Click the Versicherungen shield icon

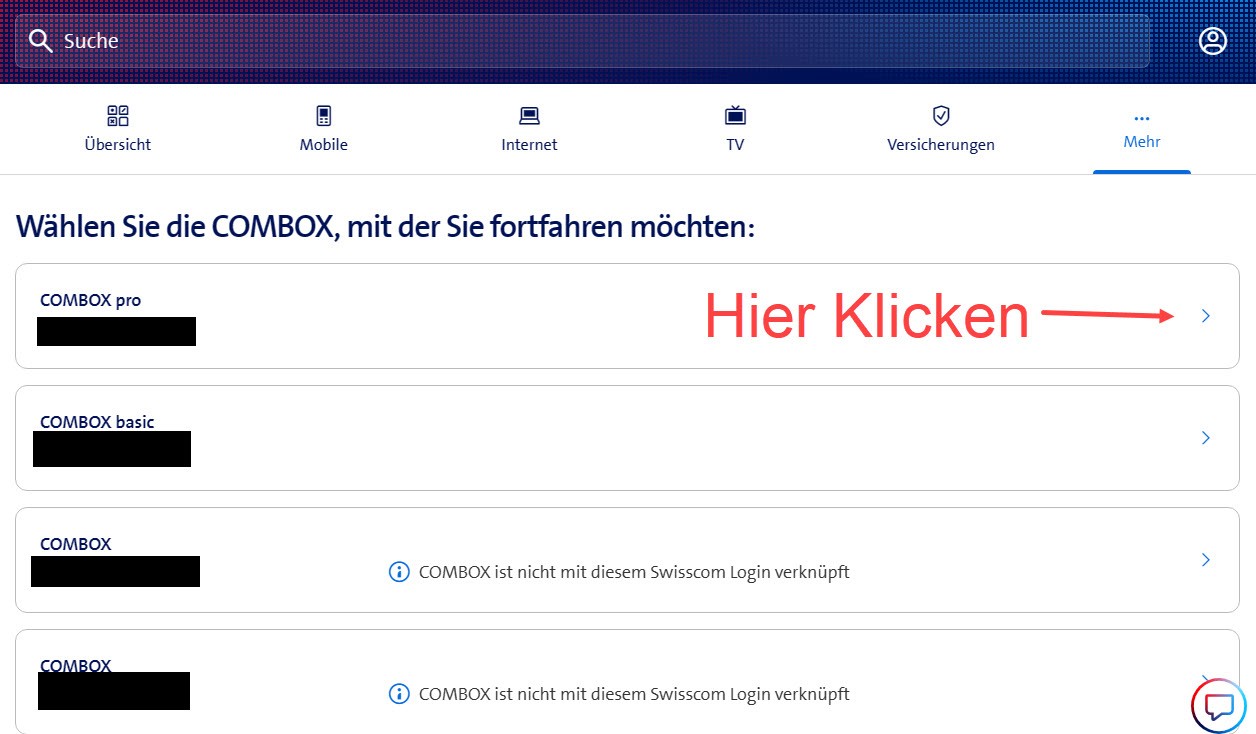[x=940, y=116]
